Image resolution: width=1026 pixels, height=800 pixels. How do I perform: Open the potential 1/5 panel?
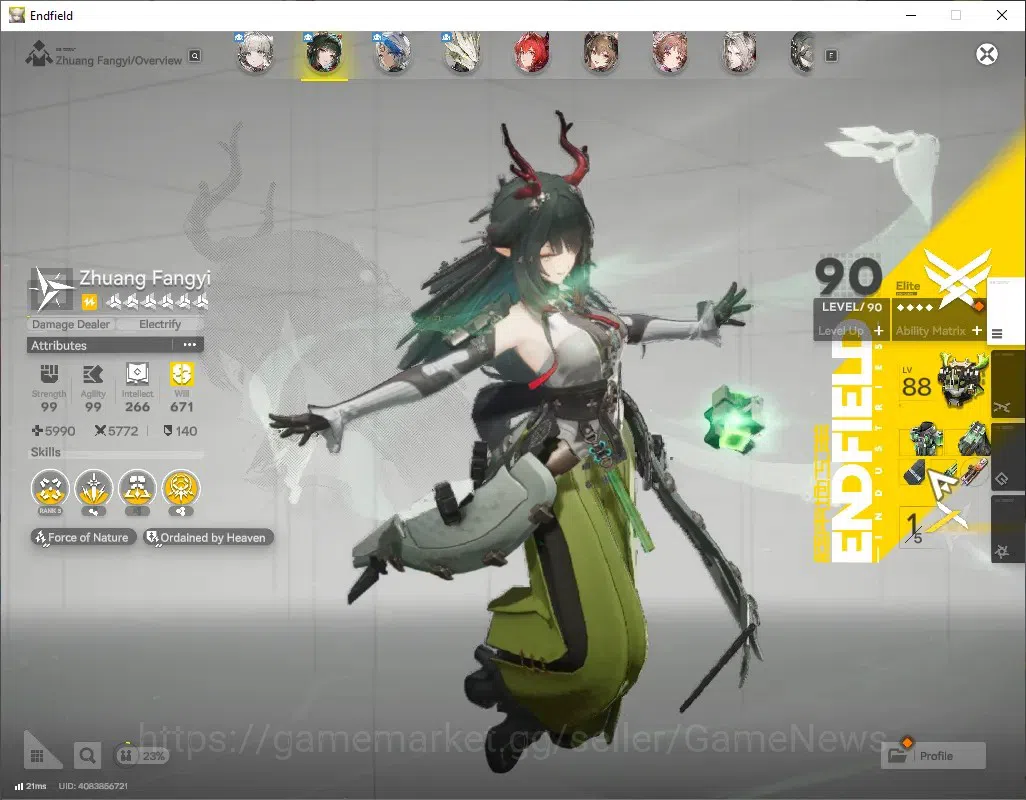[936, 527]
